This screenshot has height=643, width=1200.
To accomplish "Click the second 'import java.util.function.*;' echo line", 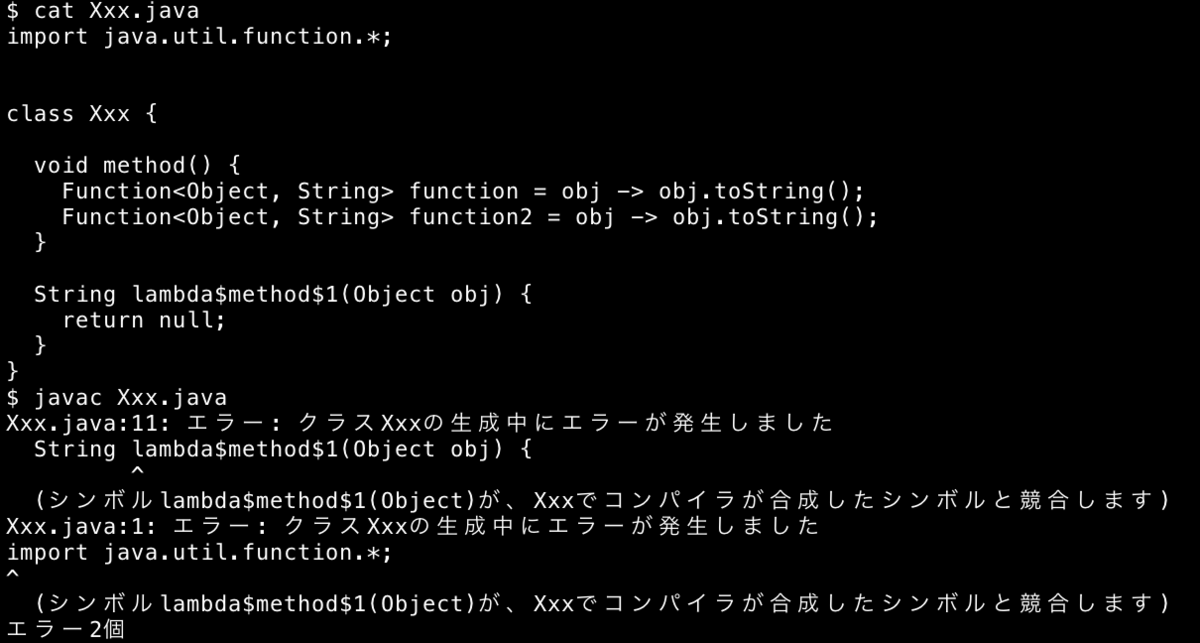I will pos(200,552).
